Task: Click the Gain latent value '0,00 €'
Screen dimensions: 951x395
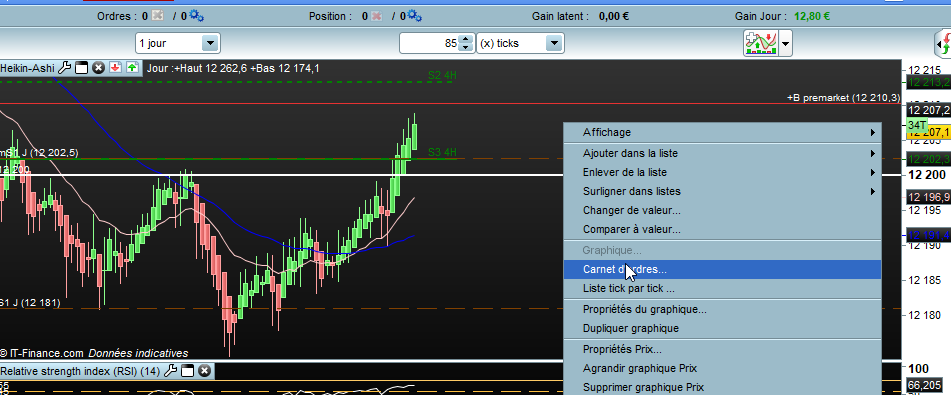Action: pos(614,16)
